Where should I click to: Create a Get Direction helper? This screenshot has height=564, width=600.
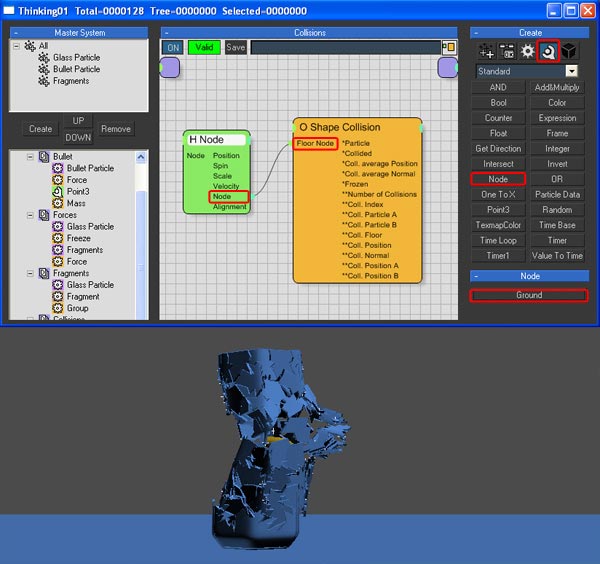(498, 148)
